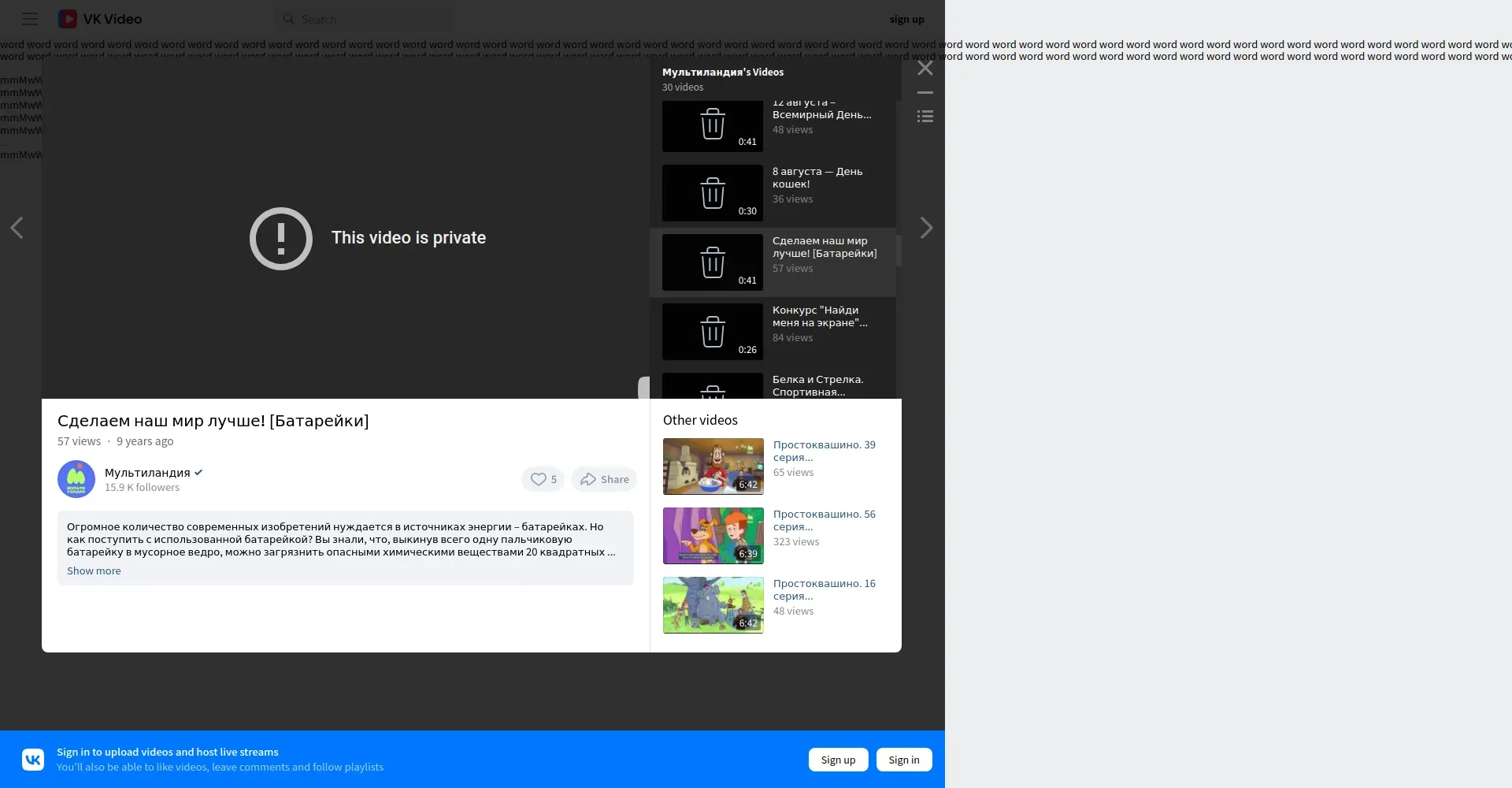The image size is (1512, 788).
Task: Open 'Простоквашино. 56 серия' thumbnail
Action: (x=713, y=536)
